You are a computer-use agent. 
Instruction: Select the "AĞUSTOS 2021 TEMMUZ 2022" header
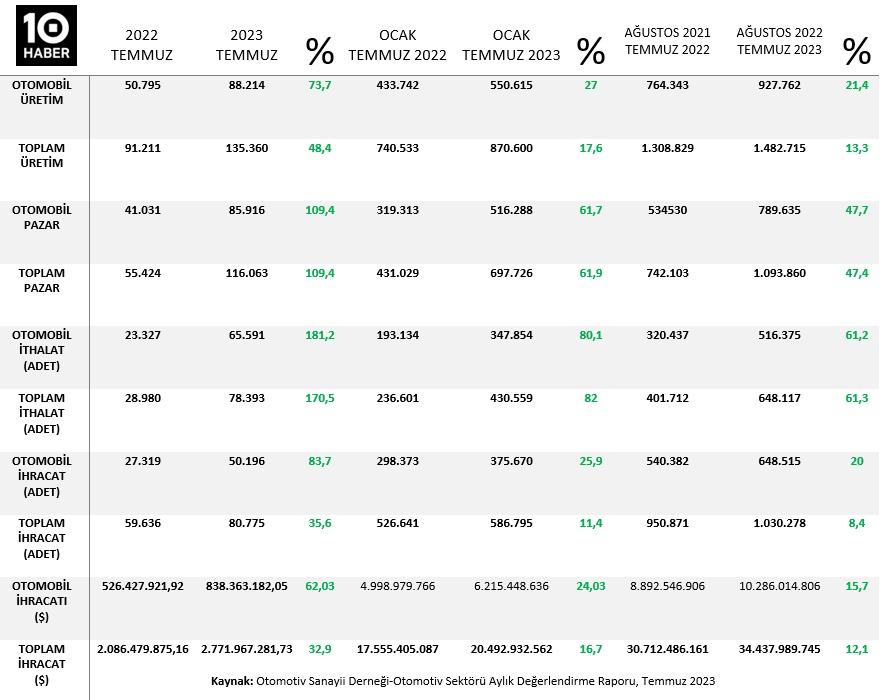click(x=667, y=41)
